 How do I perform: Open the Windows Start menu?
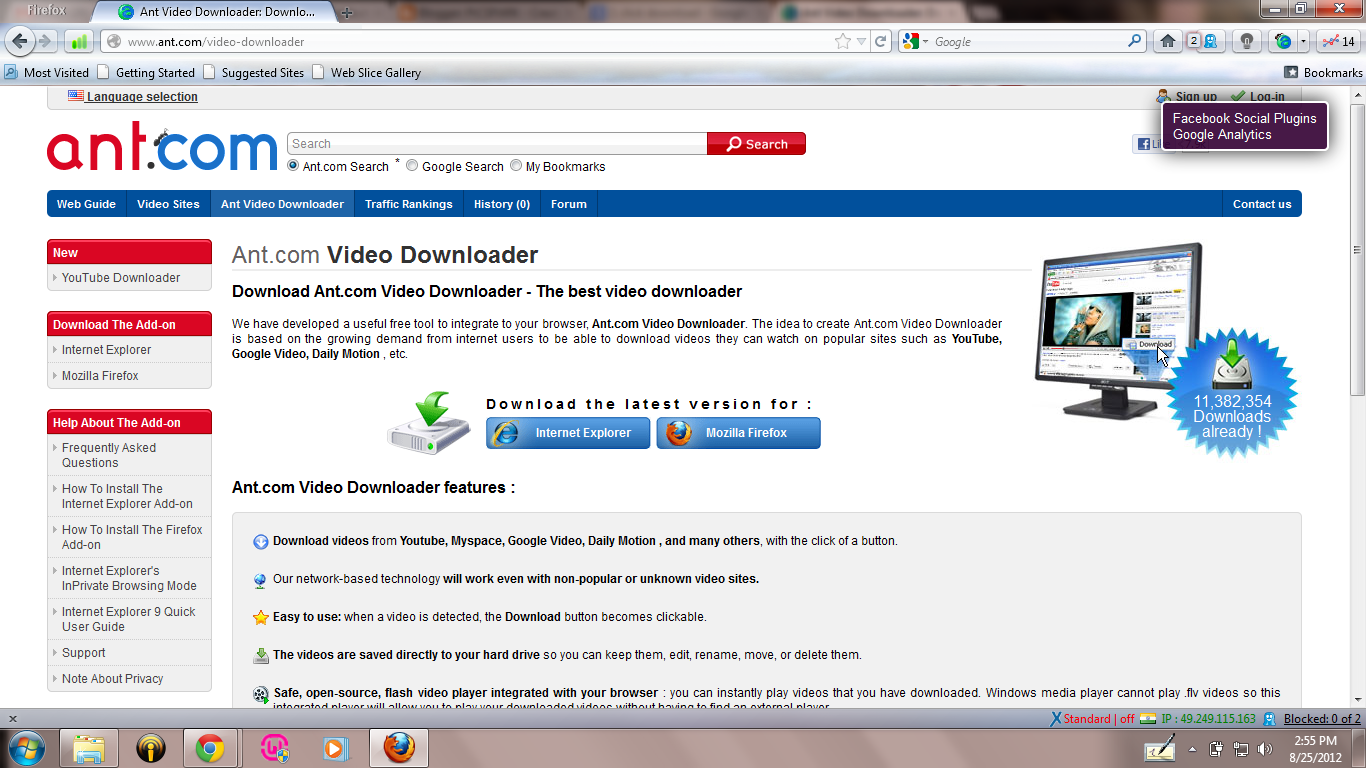click(26, 748)
